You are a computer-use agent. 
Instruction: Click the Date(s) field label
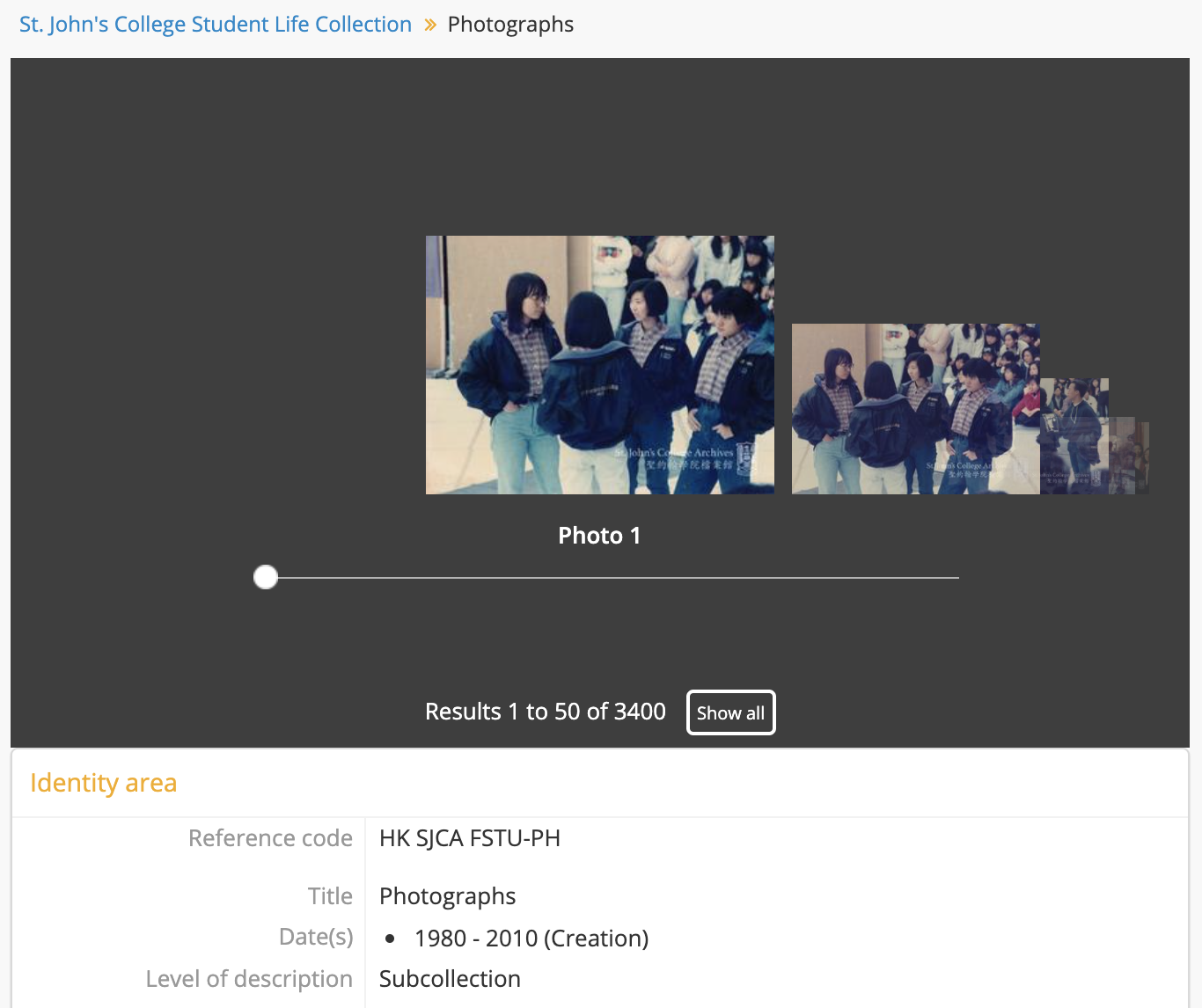tap(316, 936)
